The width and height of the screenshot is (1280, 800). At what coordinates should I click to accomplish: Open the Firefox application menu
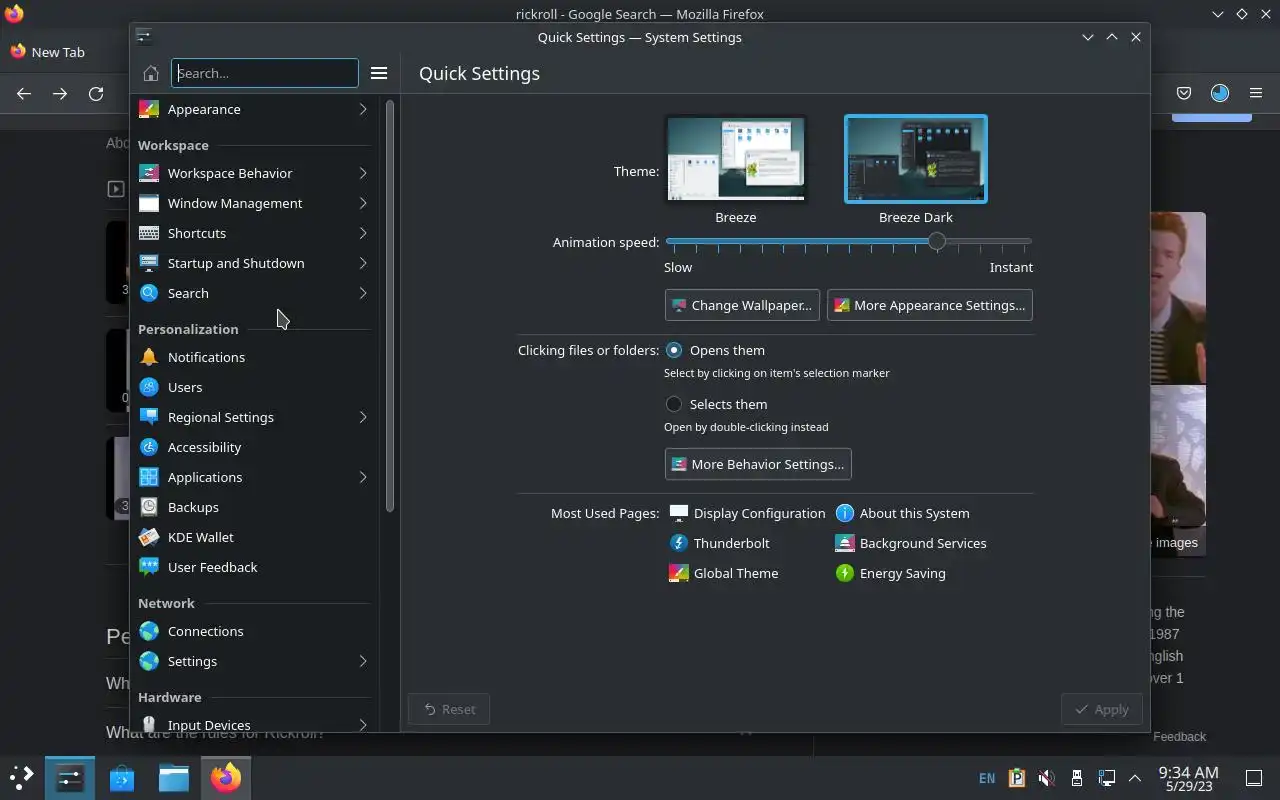coord(1256,93)
